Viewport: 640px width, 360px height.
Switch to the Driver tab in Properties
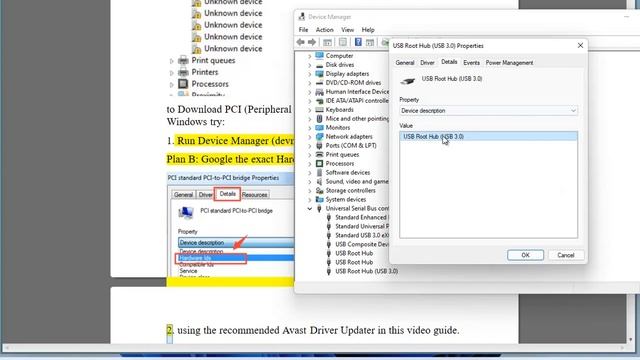tap(427, 63)
